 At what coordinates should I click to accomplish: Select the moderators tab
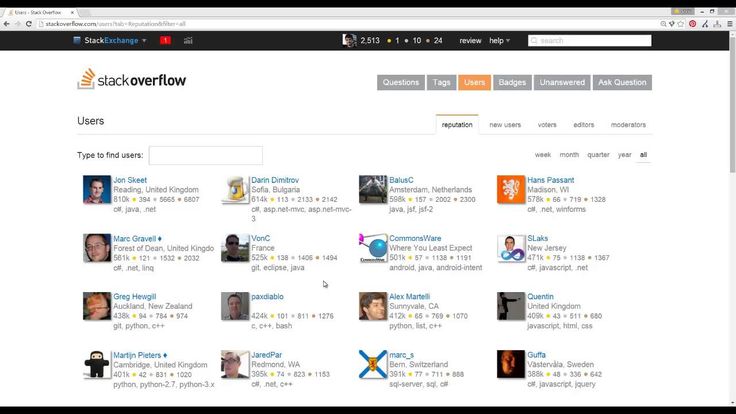click(x=628, y=125)
